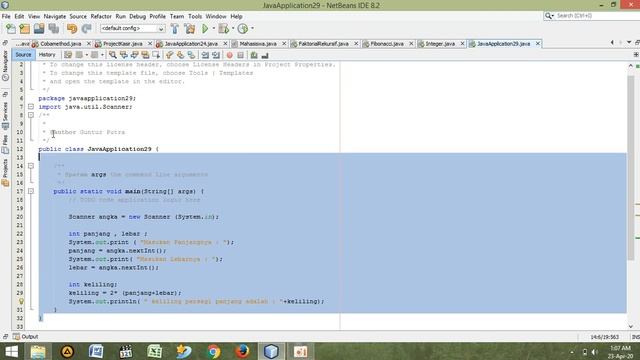Open the document list dropdown arrow
Screen dimensions: 640x360
pyautogui.click(x=629, y=42)
